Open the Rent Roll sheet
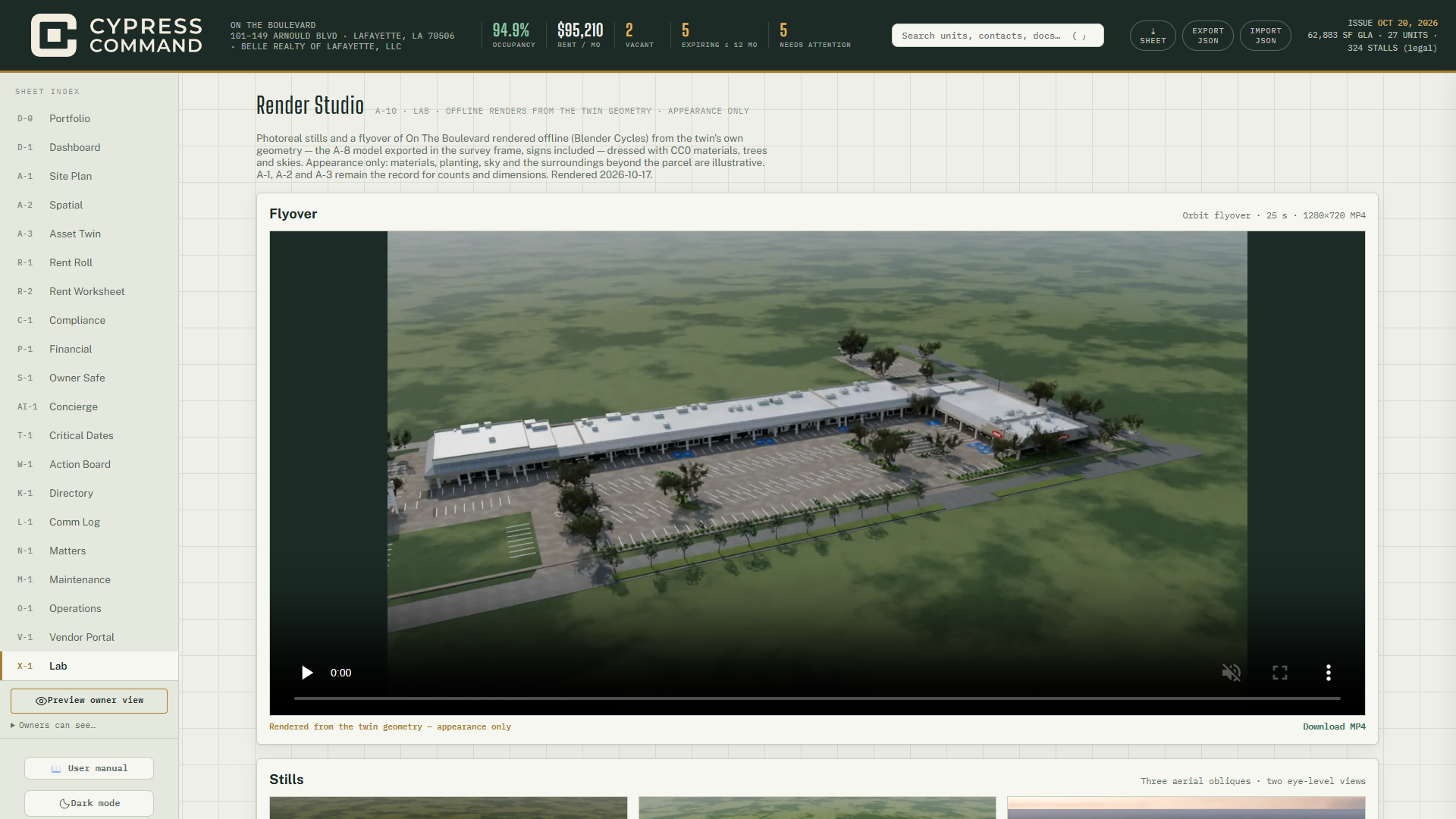This screenshot has width=1456, height=819. tap(89, 263)
